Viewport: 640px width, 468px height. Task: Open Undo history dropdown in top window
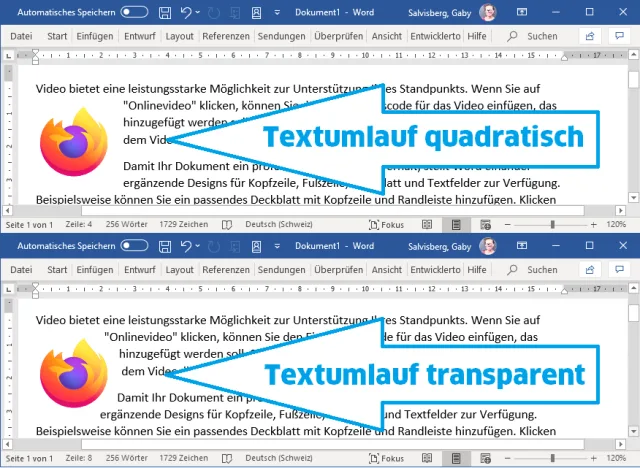pos(198,13)
